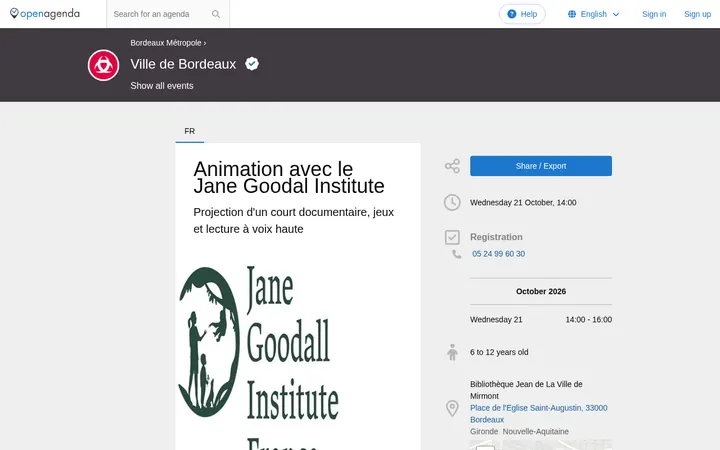Image resolution: width=720 pixels, height=450 pixels.
Task: Click the share network icon
Action: click(x=452, y=166)
